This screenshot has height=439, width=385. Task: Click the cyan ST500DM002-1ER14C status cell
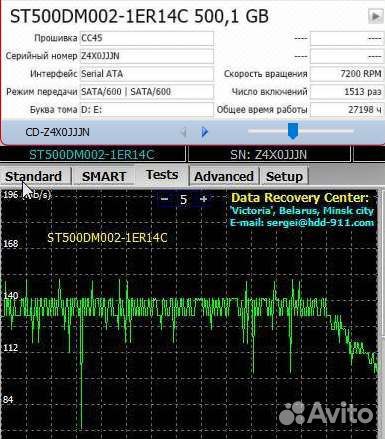coord(92,155)
